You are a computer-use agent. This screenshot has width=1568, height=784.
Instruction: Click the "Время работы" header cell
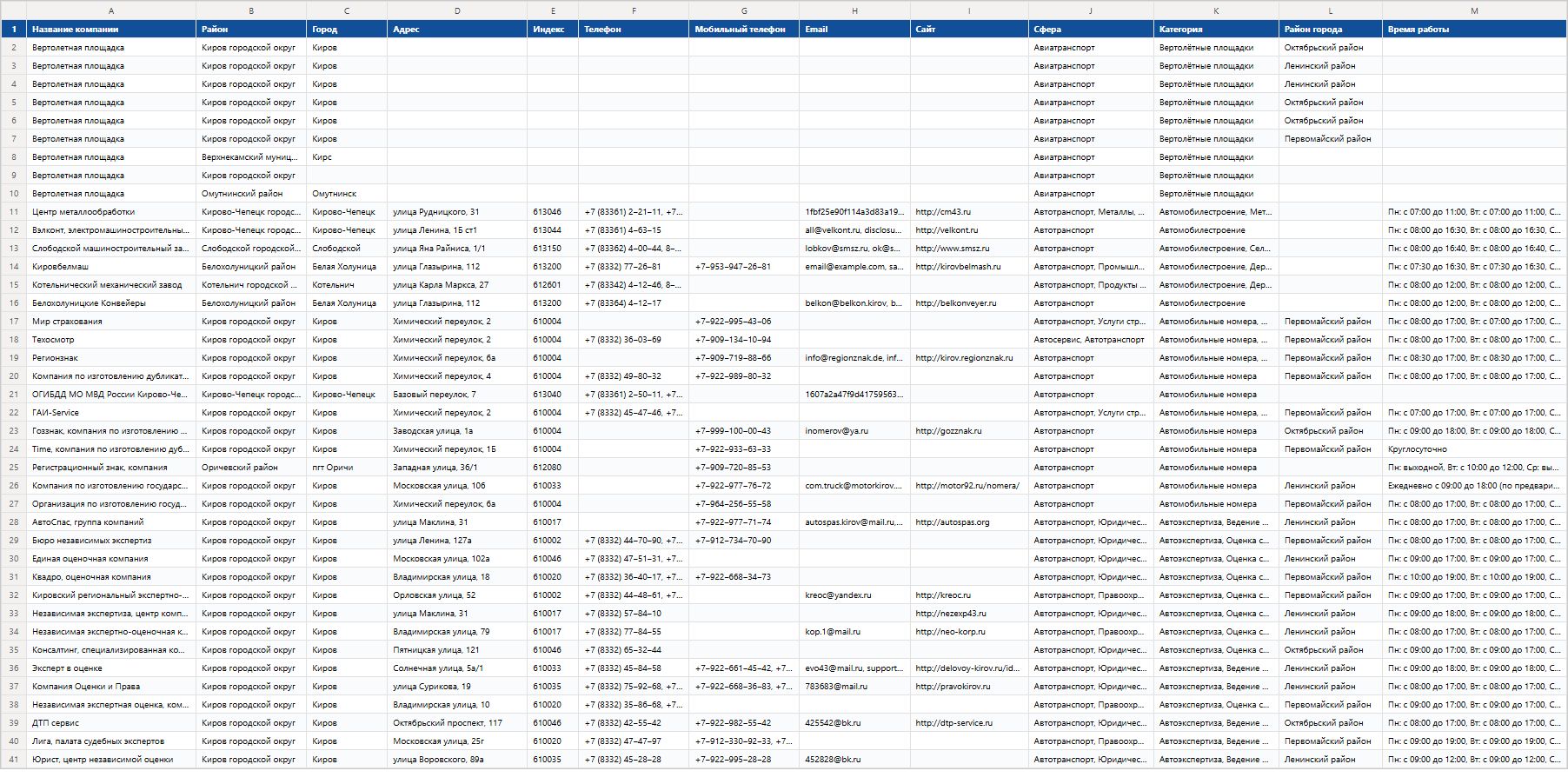click(1474, 30)
